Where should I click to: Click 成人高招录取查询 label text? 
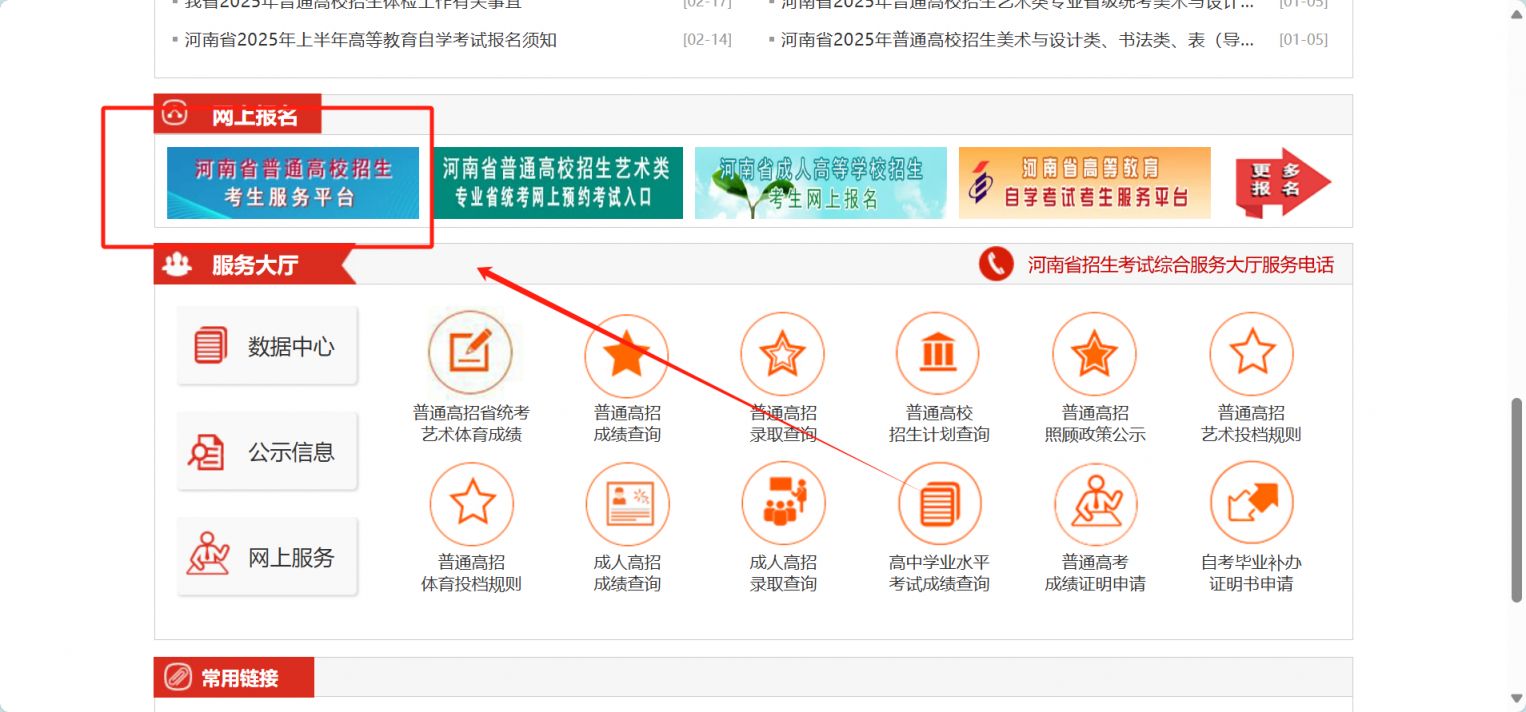(x=783, y=573)
